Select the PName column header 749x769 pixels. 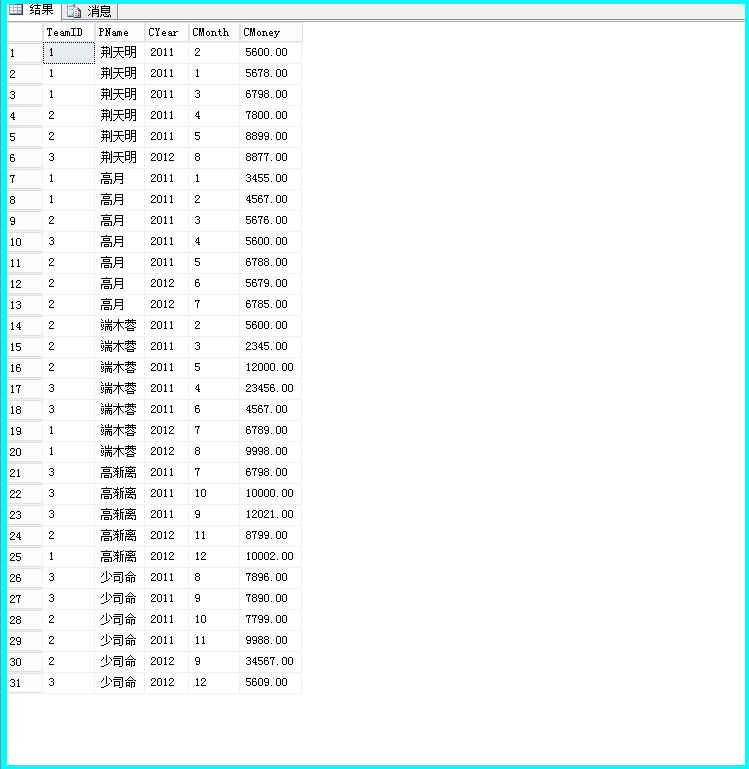(x=120, y=32)
